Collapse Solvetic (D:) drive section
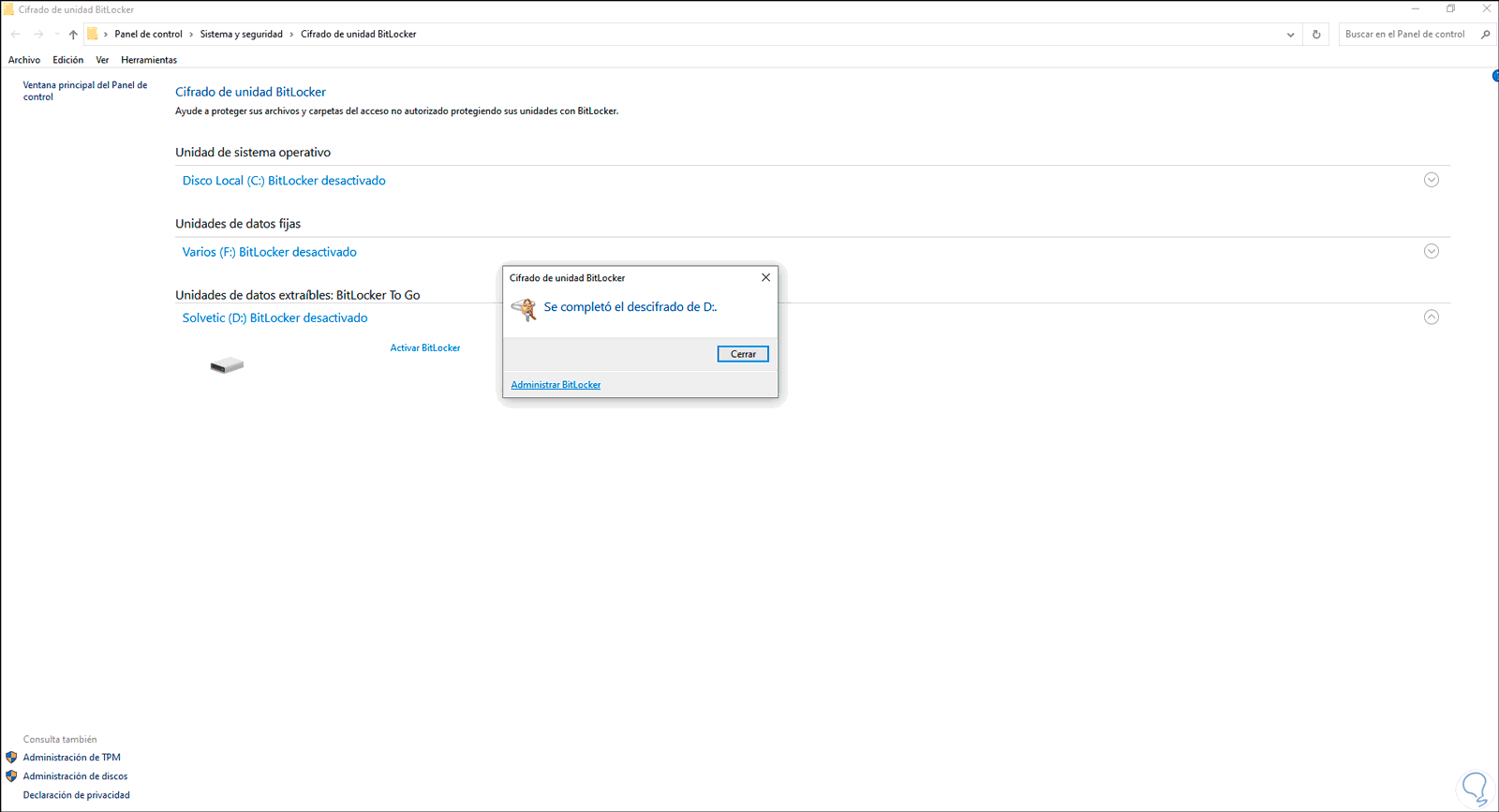The width and height of the screenshot is (1499, 812). [x=1432, y=317]
